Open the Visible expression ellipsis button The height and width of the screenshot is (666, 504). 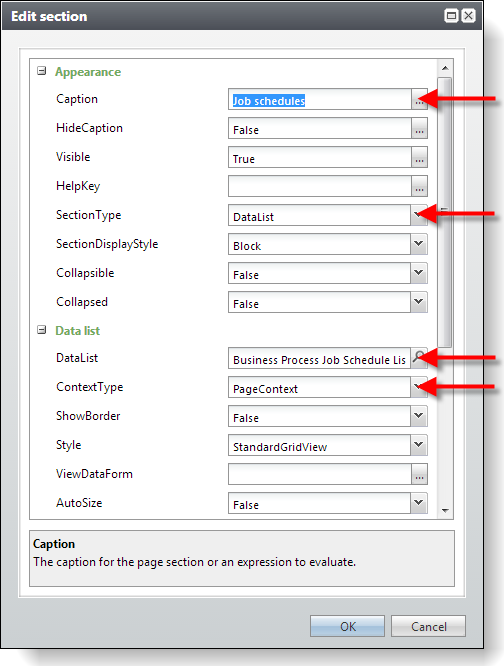click(419, 157)
